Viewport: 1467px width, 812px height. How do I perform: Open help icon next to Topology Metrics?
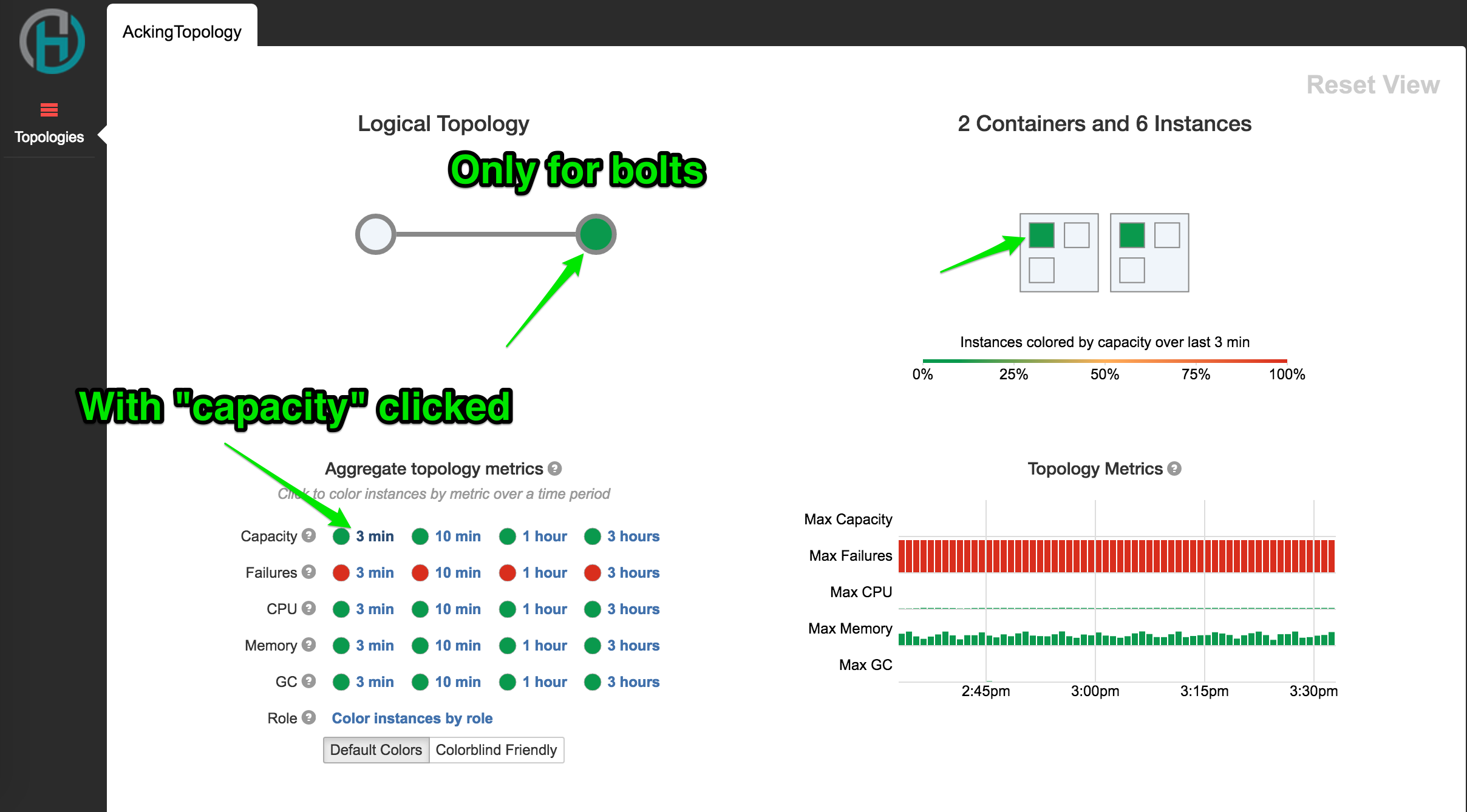coord(1174,469)
